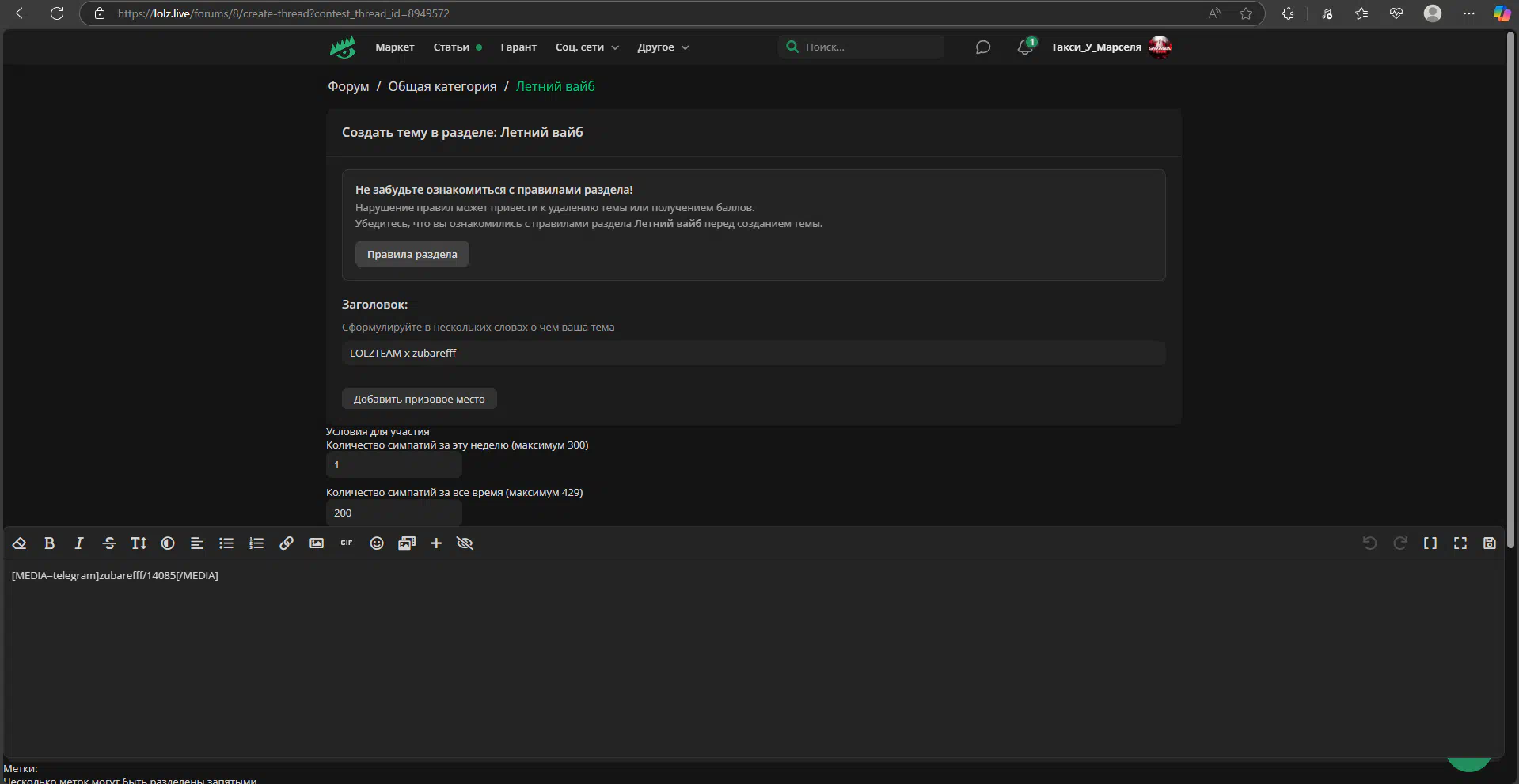
Task: Insert a numbered list
Action: coord(256,543)
